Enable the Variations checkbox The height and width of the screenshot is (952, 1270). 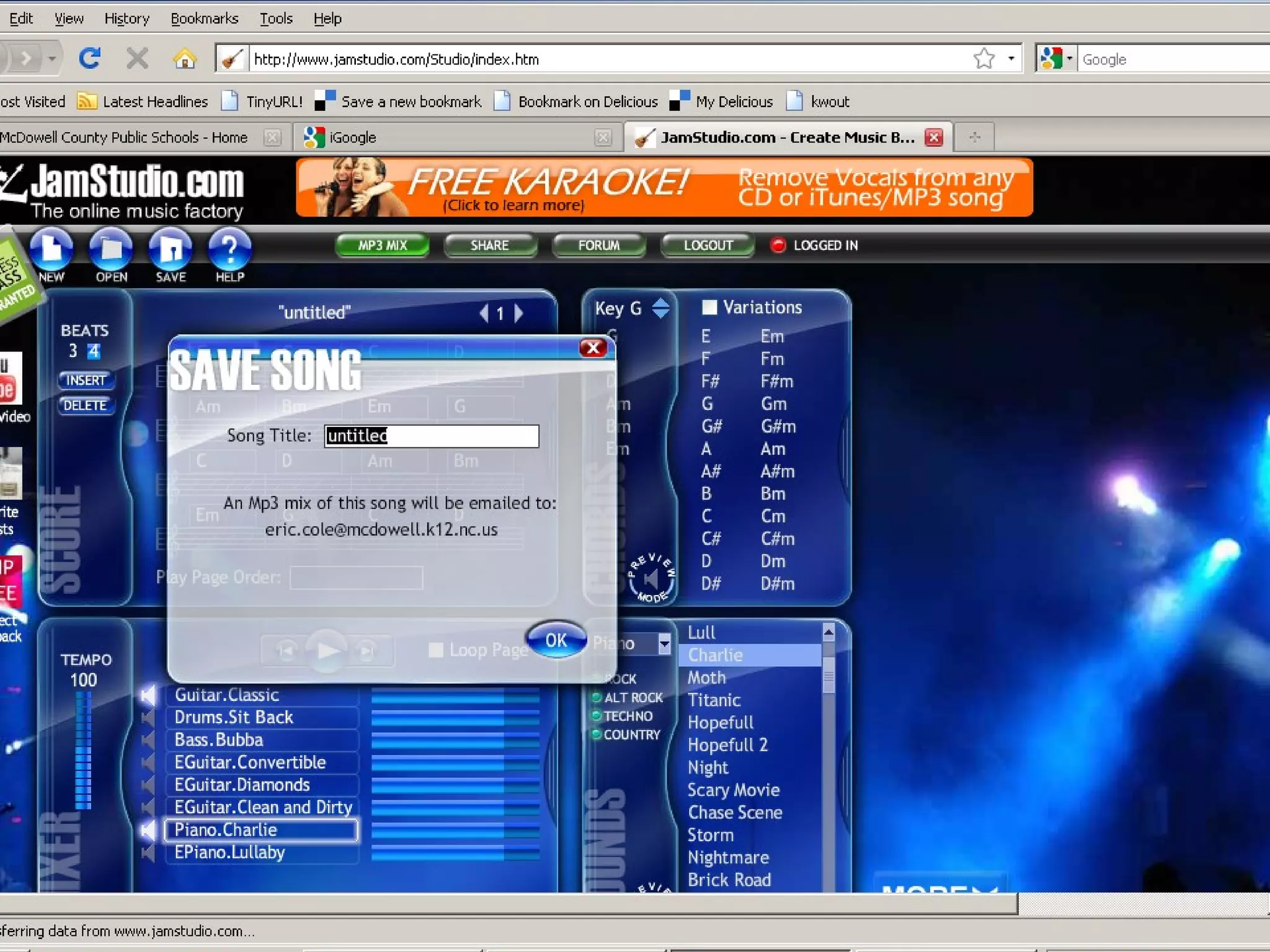[x=709, y=307]
